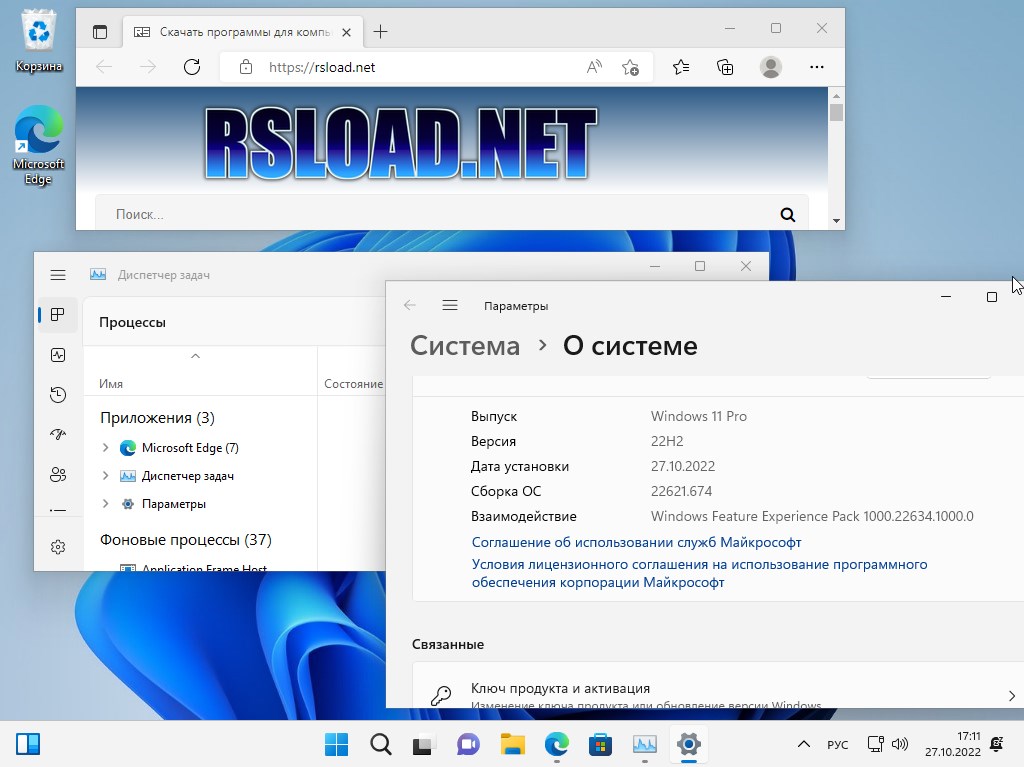Select Processes page in Task Manager sidebar
The height and width of the screenshot is (767, 1024).
58,315
